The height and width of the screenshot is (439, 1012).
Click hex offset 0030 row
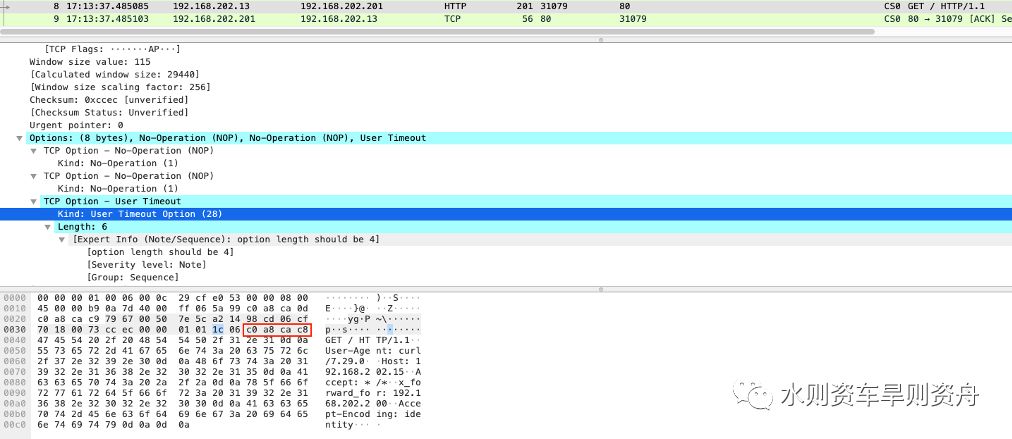click(x=14, y=330)
